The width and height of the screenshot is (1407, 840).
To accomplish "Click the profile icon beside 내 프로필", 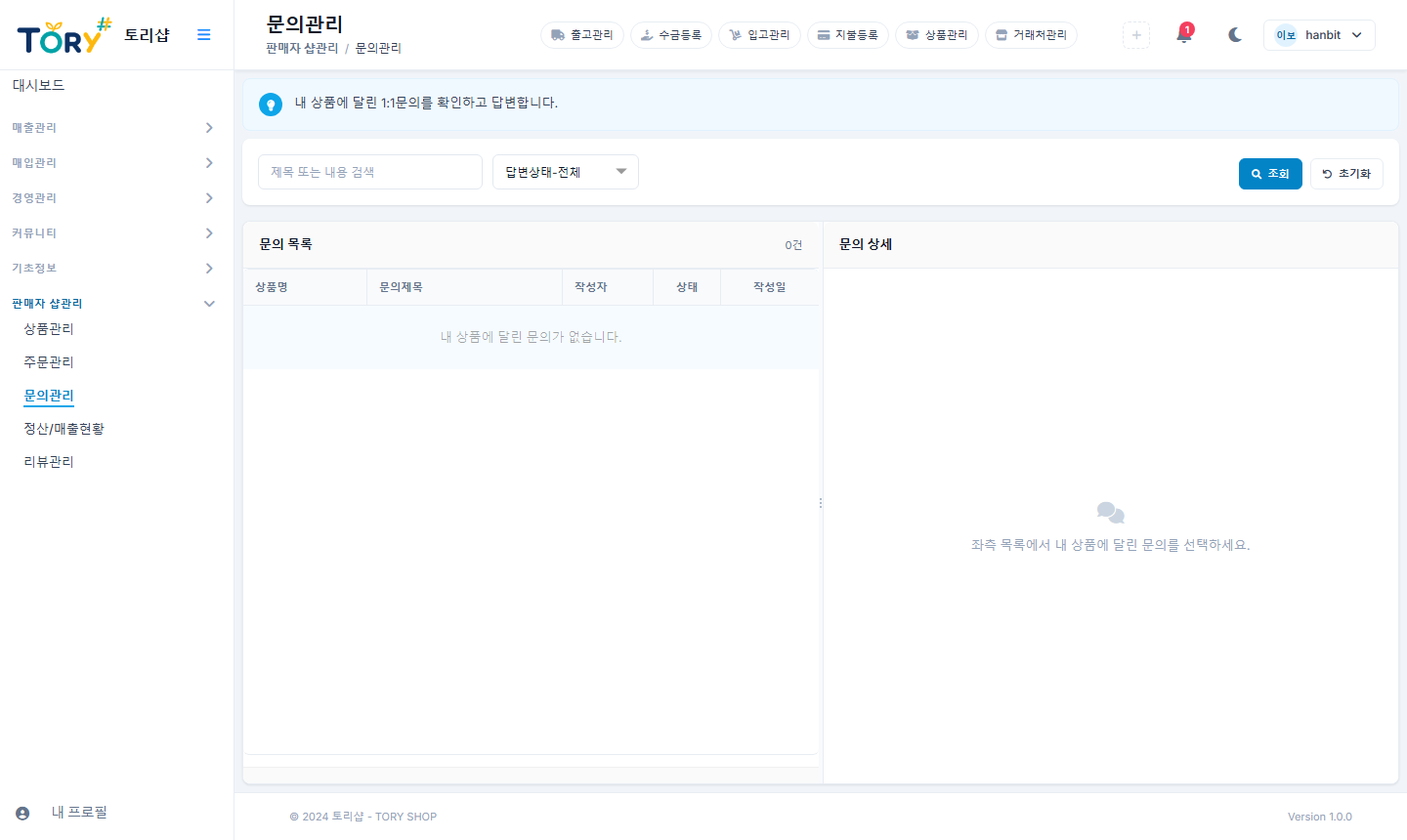I will point(22,813).
